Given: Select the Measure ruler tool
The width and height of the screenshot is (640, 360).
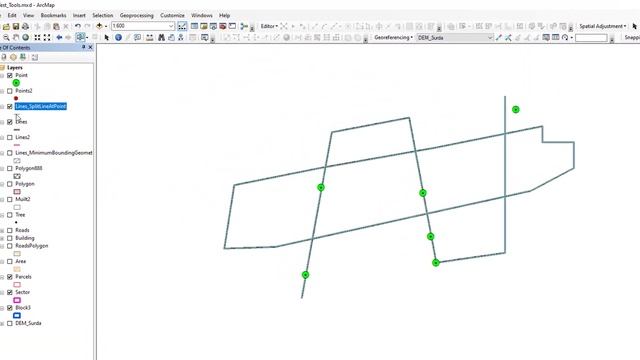Looking at the screenshot, I should pyautogui.click(x=150, y=38).
